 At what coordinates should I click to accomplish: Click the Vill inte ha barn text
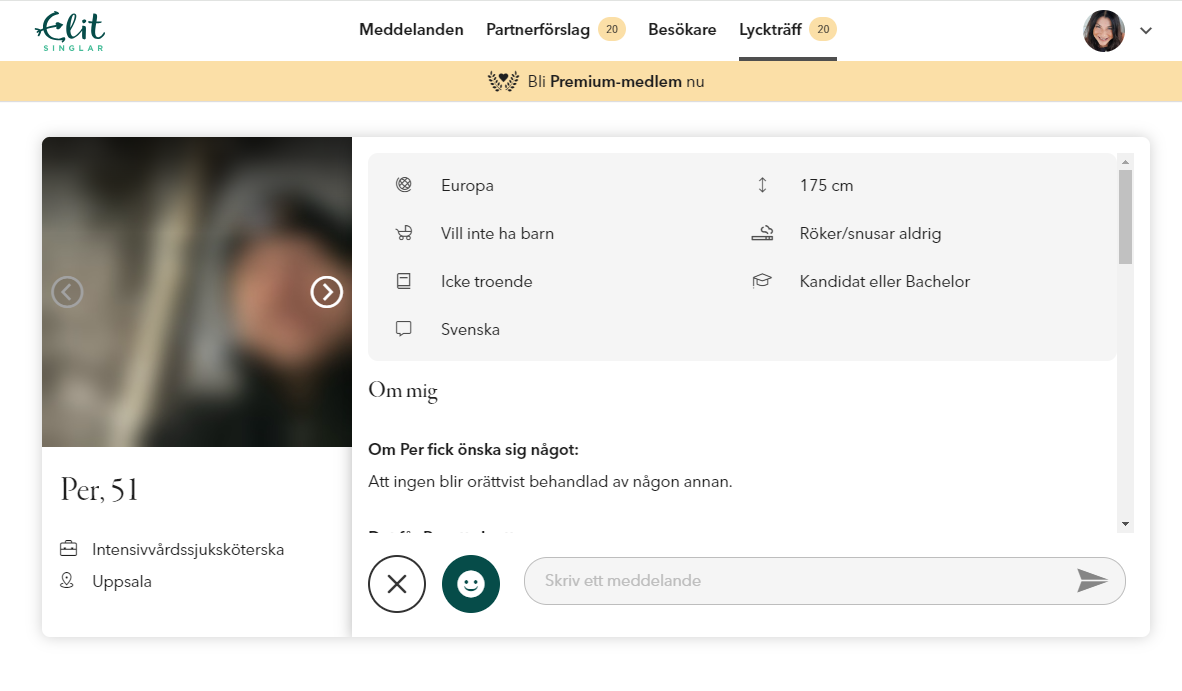point(498,234)
